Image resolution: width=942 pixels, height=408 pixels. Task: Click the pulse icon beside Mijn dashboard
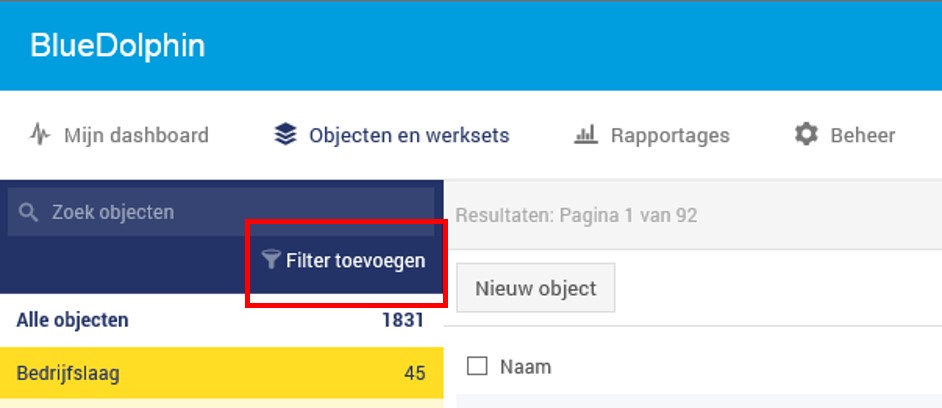point(40,135)
